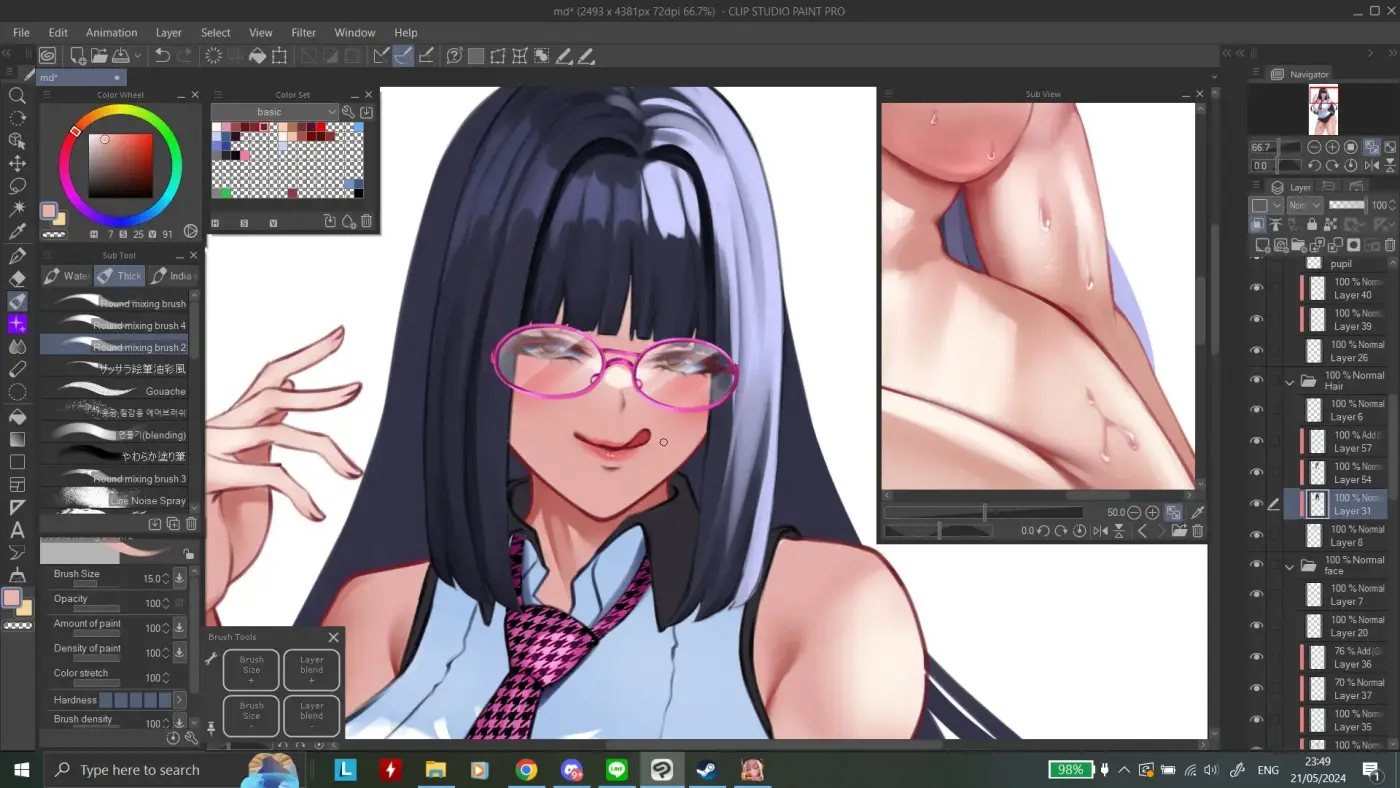Collapse the Hair layer folder

pyautogui.click(x=1290, y=381)
